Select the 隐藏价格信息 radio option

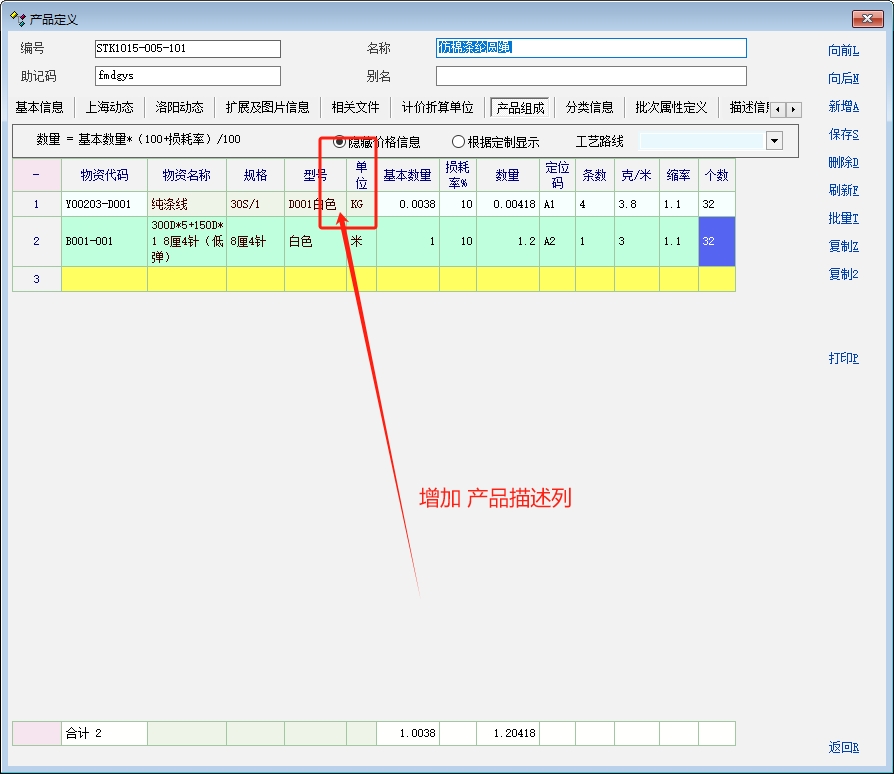[x=340, y=142]
